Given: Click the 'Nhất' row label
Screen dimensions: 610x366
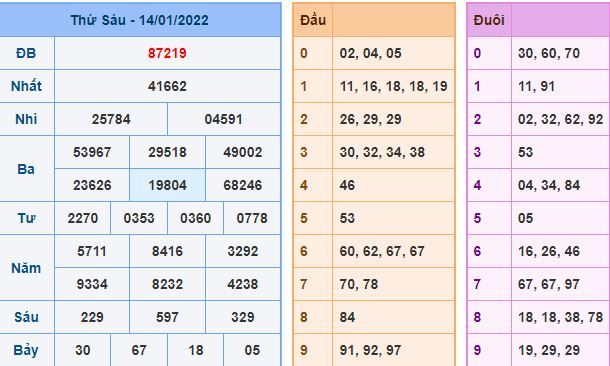Looking at the screenshot, I should click(x=26, y=86).
